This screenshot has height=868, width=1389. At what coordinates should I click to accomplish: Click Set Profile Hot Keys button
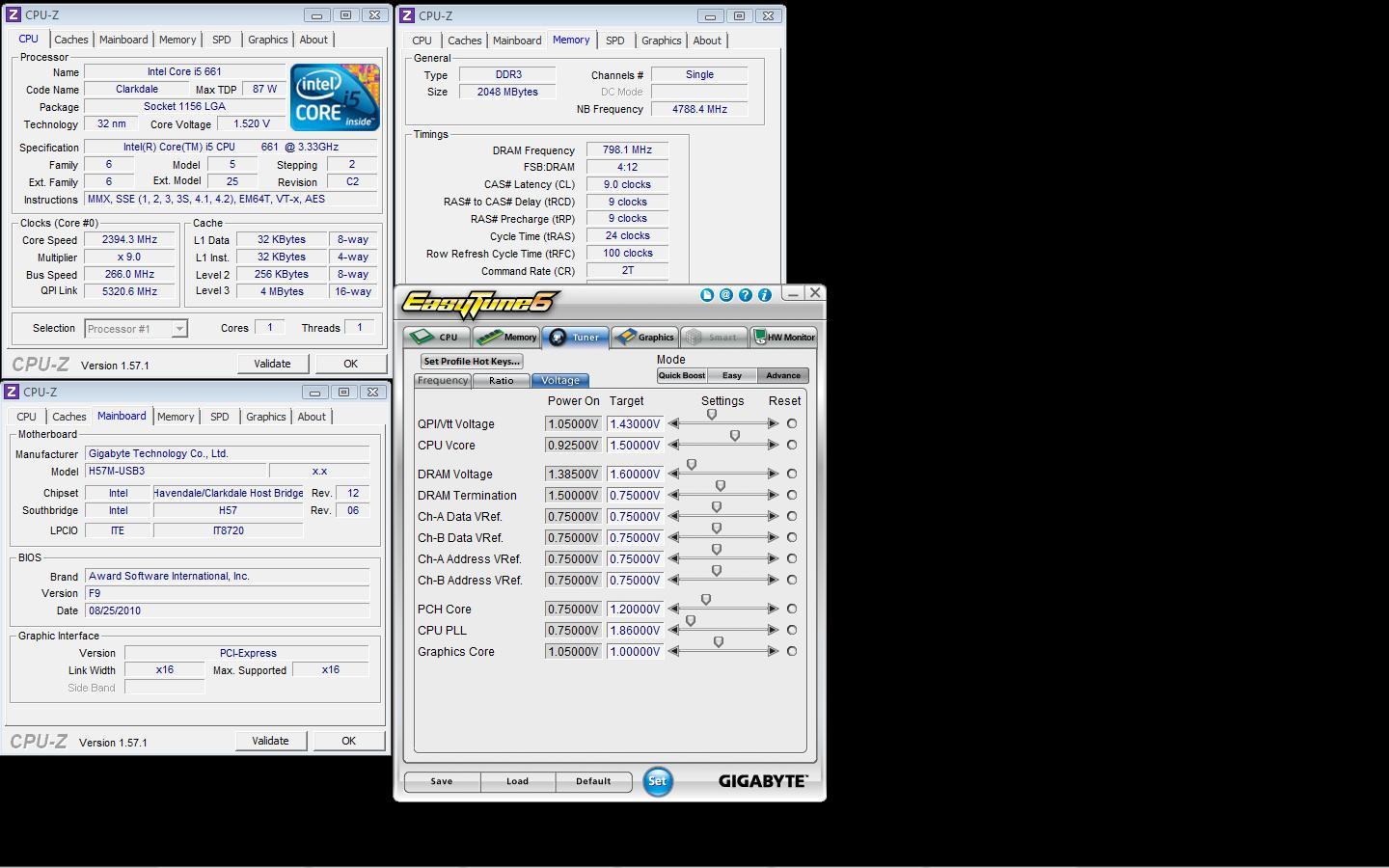472,361
